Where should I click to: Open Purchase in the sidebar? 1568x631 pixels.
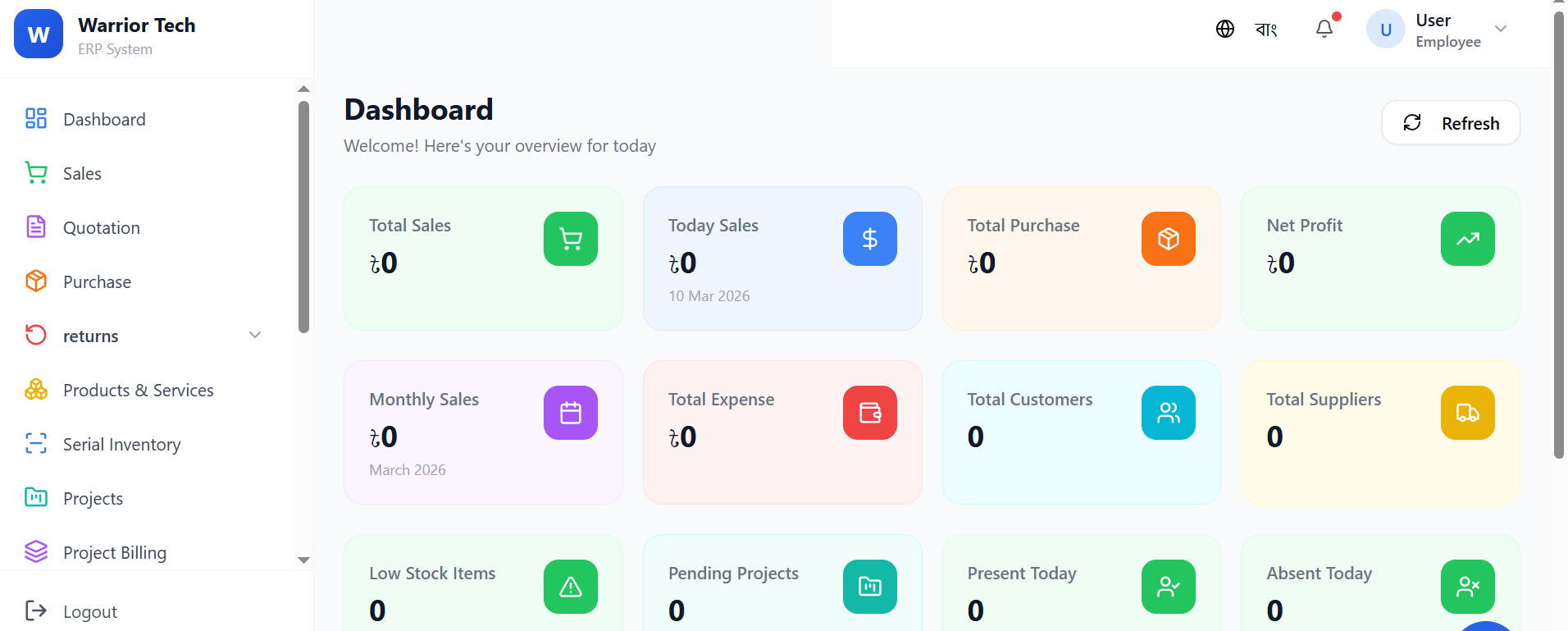tap(148, 281)
